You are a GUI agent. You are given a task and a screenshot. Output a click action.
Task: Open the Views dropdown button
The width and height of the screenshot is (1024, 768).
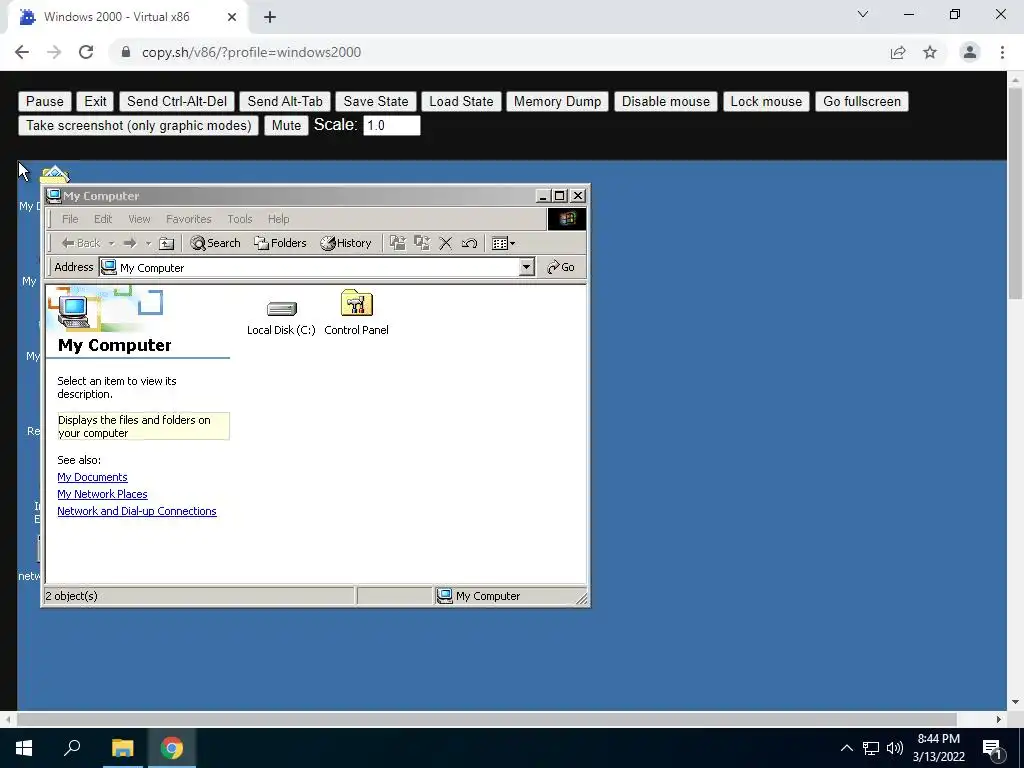click(503, 244)
